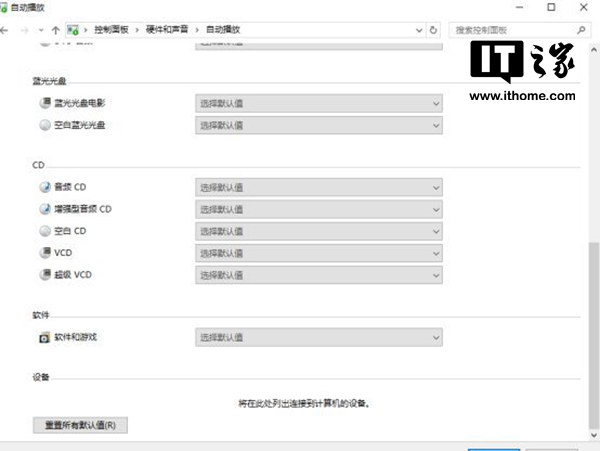This screenshot has height=451, width=600.
Task: Expand the 软件和游戏 default action dropdown
Action: pyautogui.click(x=318, y=338)
